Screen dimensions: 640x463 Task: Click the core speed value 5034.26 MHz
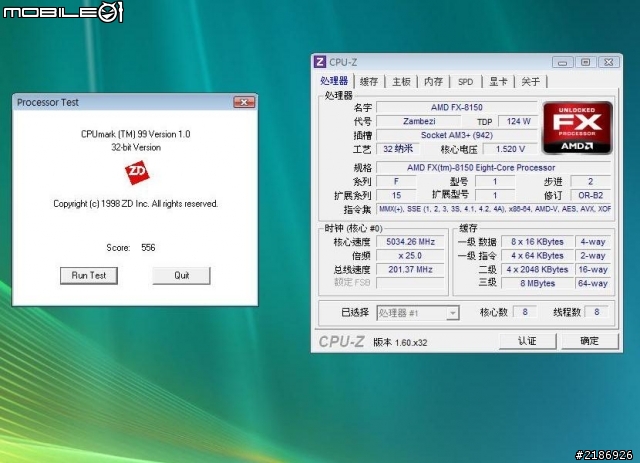pos(410,242)
